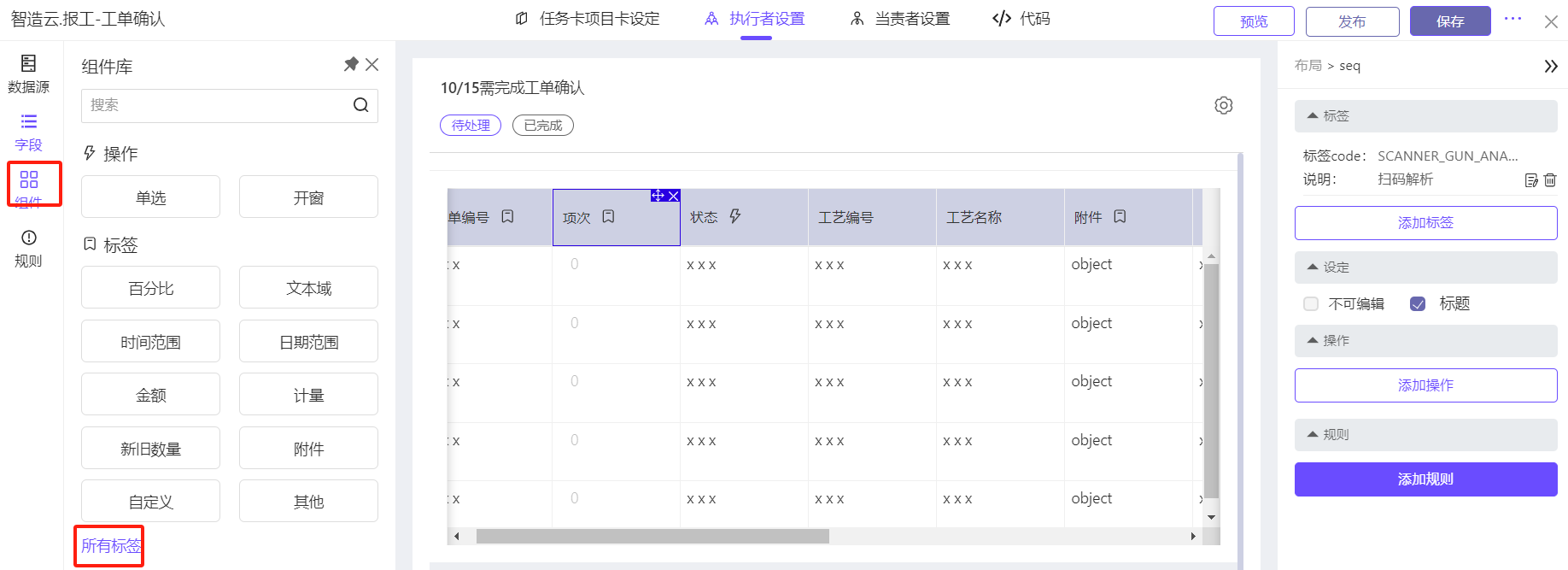
Task: Click the 添加操作 button
Action: tap(1426, 385)
